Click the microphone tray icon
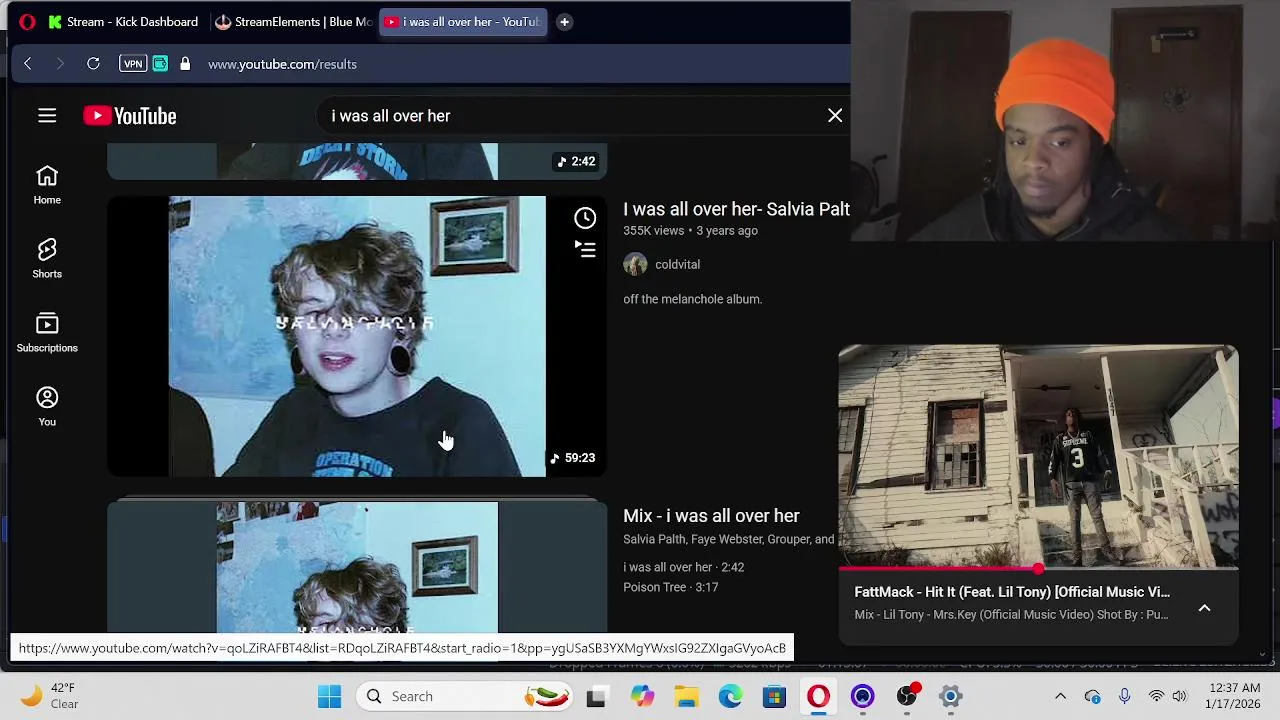The image size is (1280, 720). click(1124, 696)
